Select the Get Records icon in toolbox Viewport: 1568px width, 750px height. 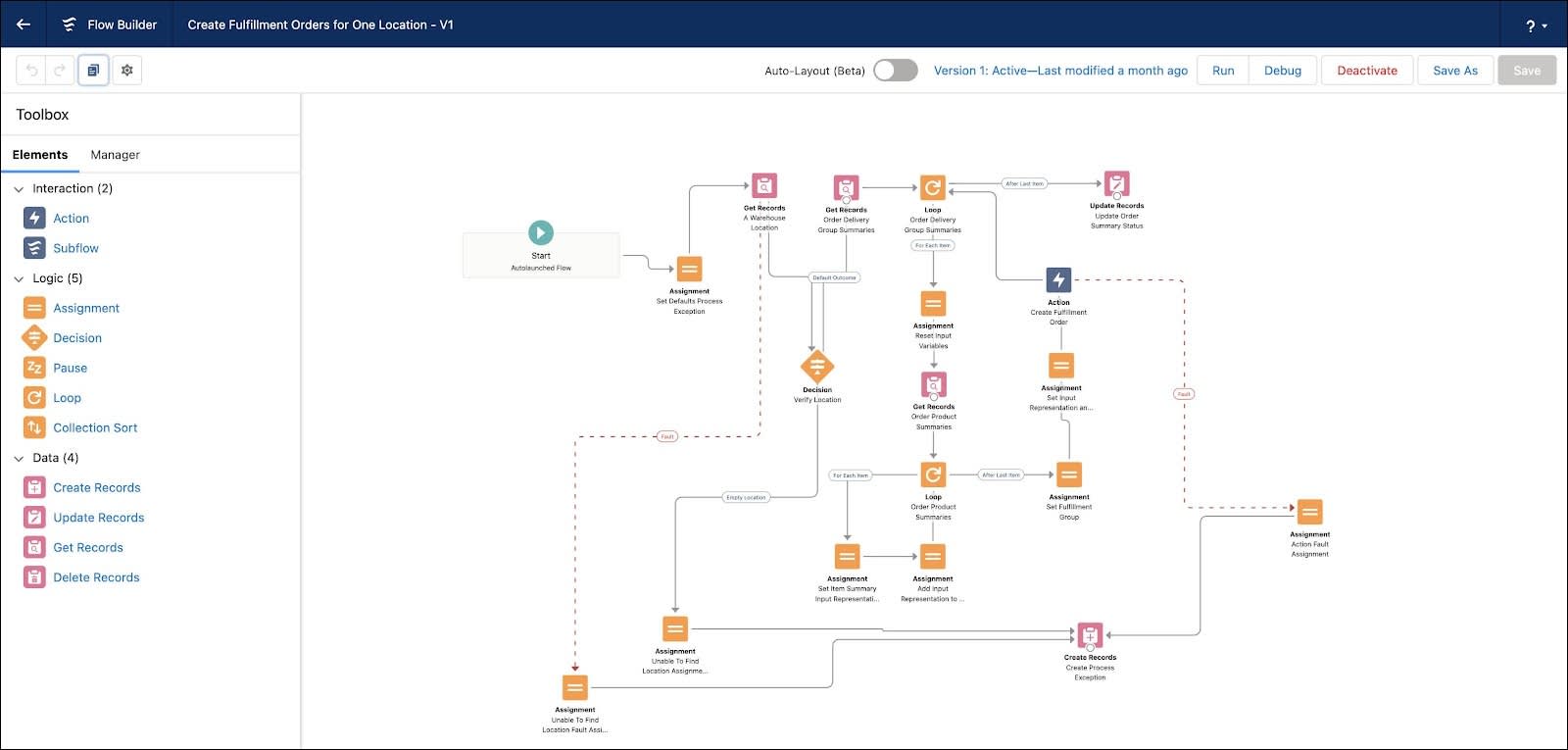[x=34, y=547]
